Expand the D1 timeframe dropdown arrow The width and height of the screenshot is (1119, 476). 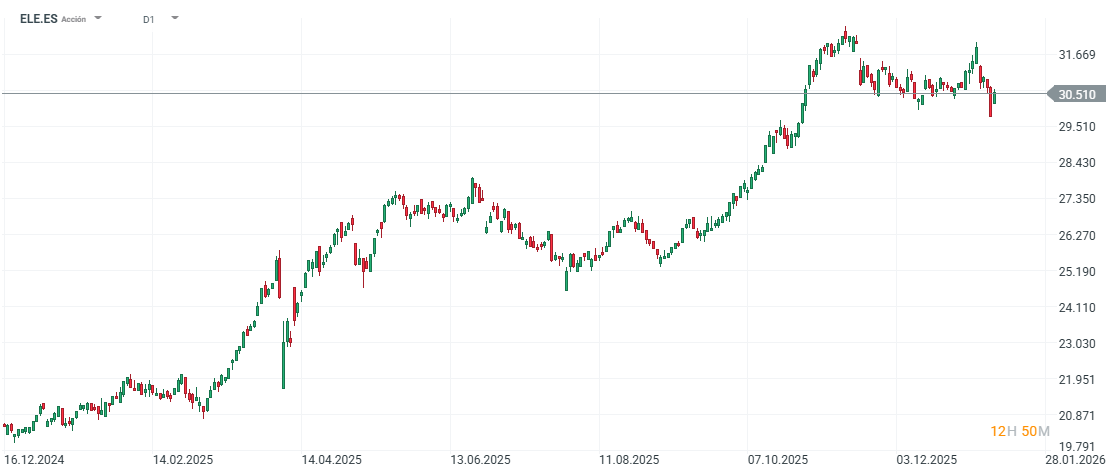click(175, 18)
